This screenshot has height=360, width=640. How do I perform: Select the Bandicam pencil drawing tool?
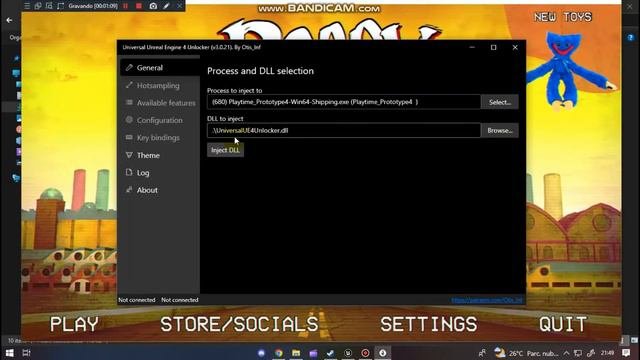tap(166, 6)
